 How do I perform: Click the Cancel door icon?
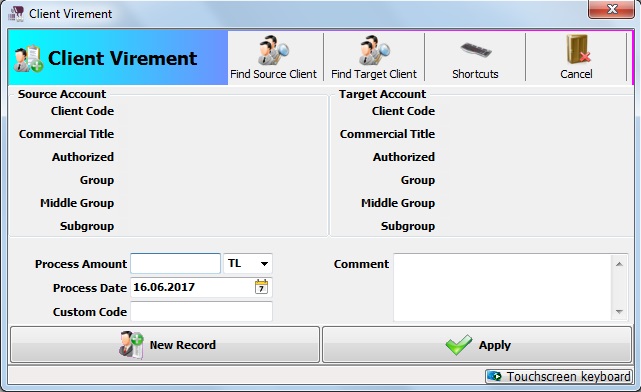(578, 49)
